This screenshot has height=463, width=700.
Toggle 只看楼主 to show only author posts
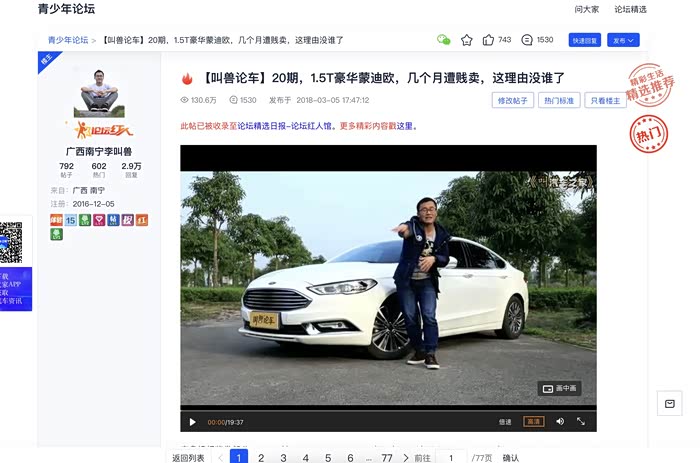coord(605,100)
